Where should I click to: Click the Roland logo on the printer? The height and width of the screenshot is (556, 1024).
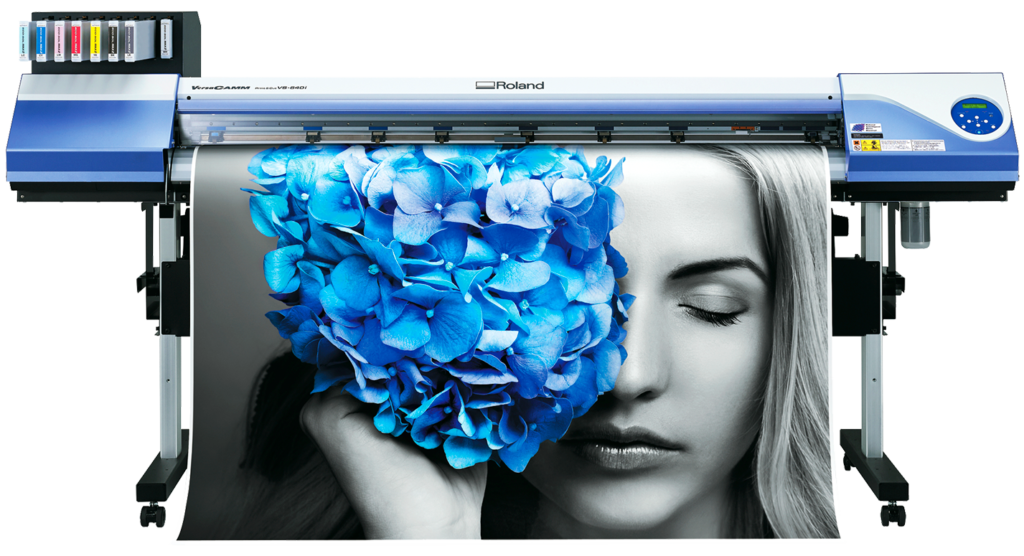510,86
